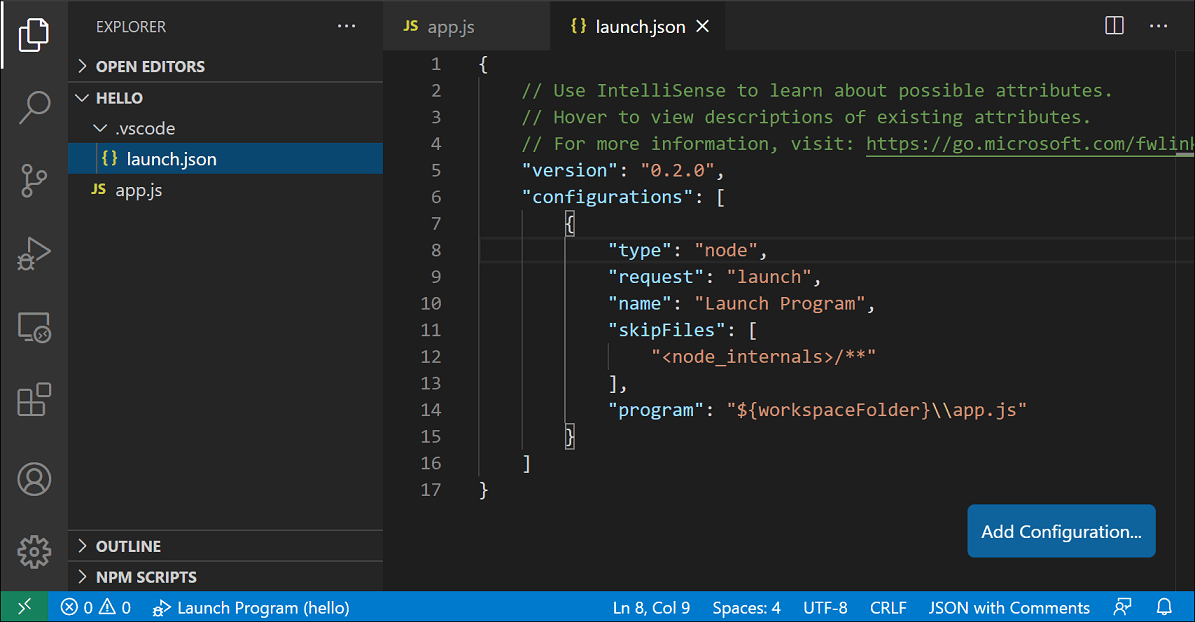Open the Accounts menu in the activity bar
Viewport: 1195px width, 622px height.
coord(34,479)
